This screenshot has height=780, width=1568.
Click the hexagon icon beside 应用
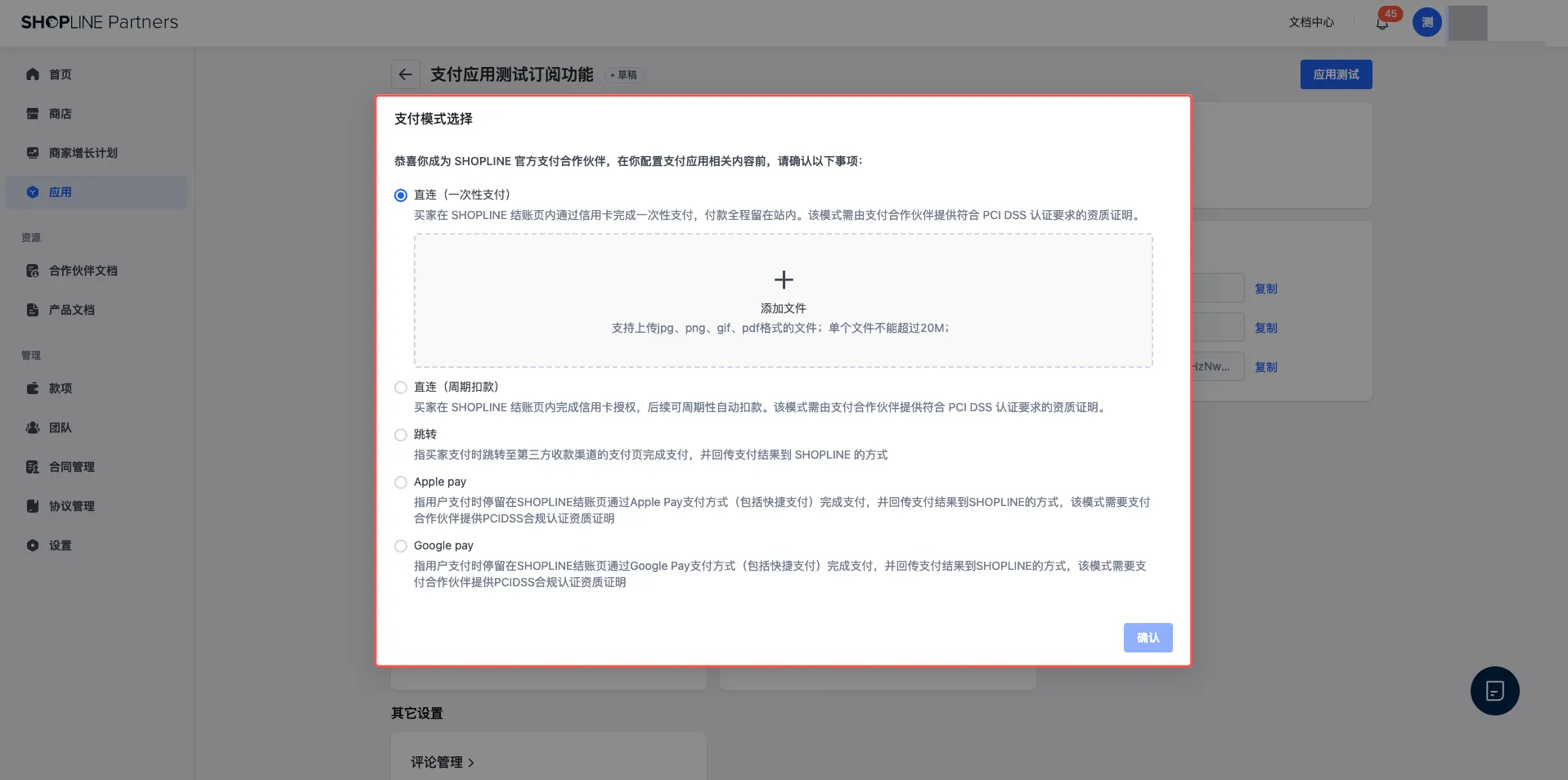pos(33,192)
